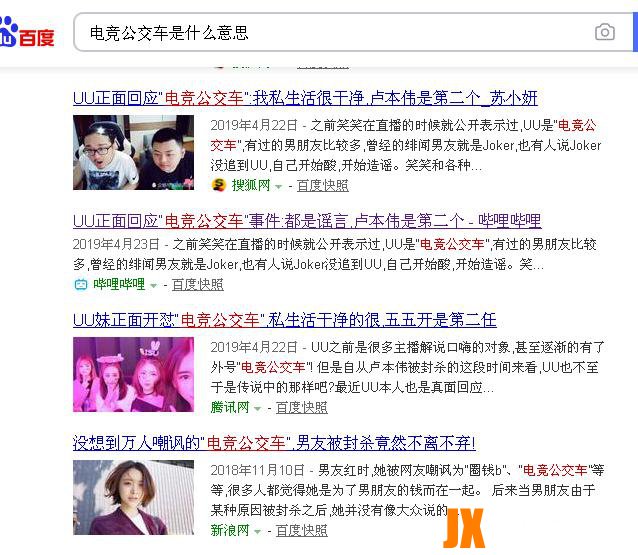Click thumbnail of two men streaming

click(x=133, y=152)
